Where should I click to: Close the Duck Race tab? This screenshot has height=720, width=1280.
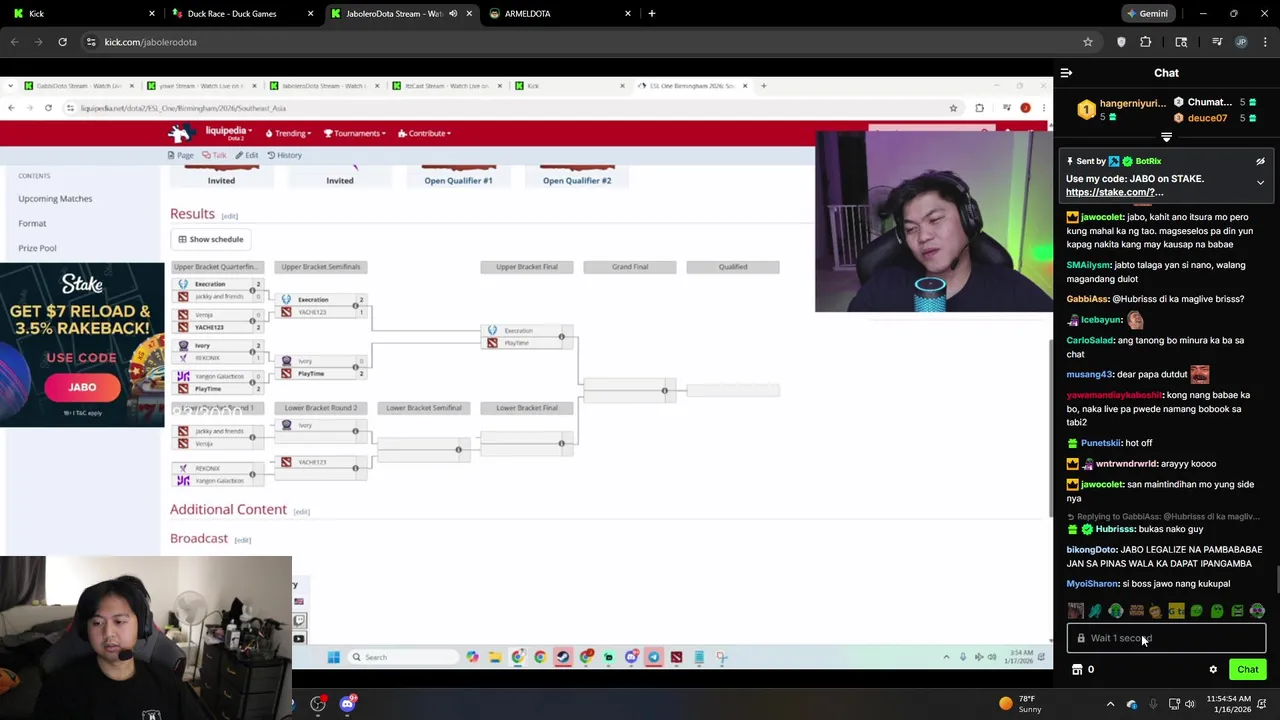310,14
